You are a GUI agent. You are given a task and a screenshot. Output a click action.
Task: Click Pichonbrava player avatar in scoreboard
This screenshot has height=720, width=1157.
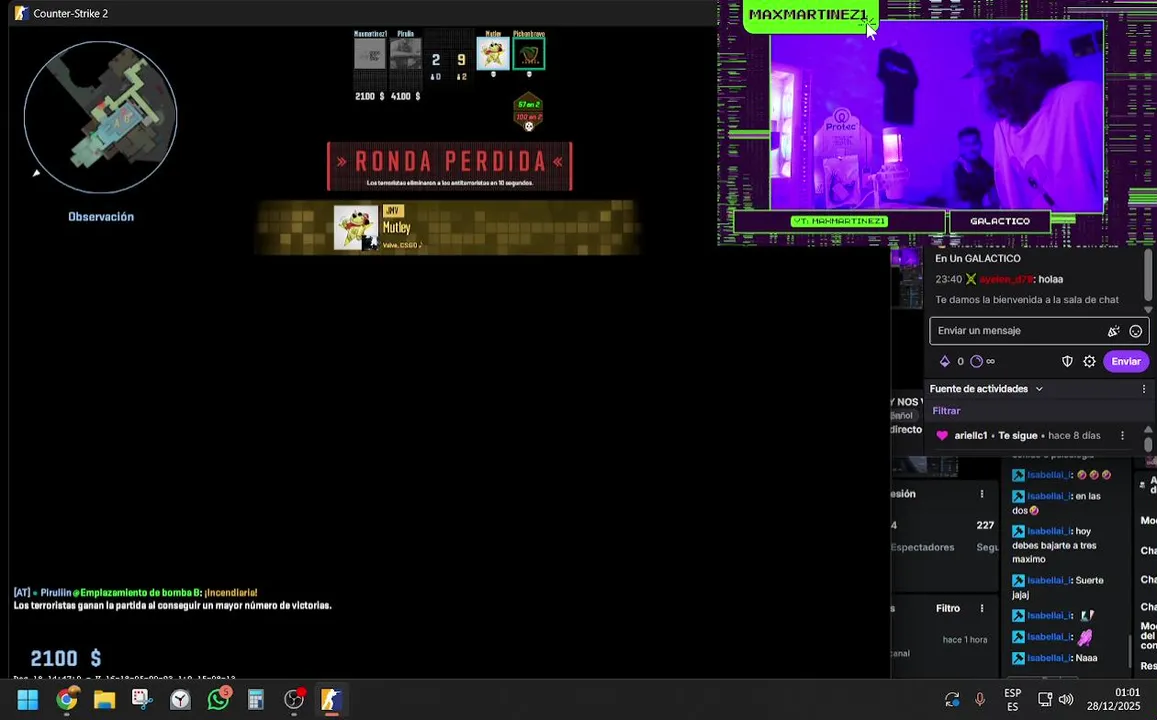[x=528, y=54]
